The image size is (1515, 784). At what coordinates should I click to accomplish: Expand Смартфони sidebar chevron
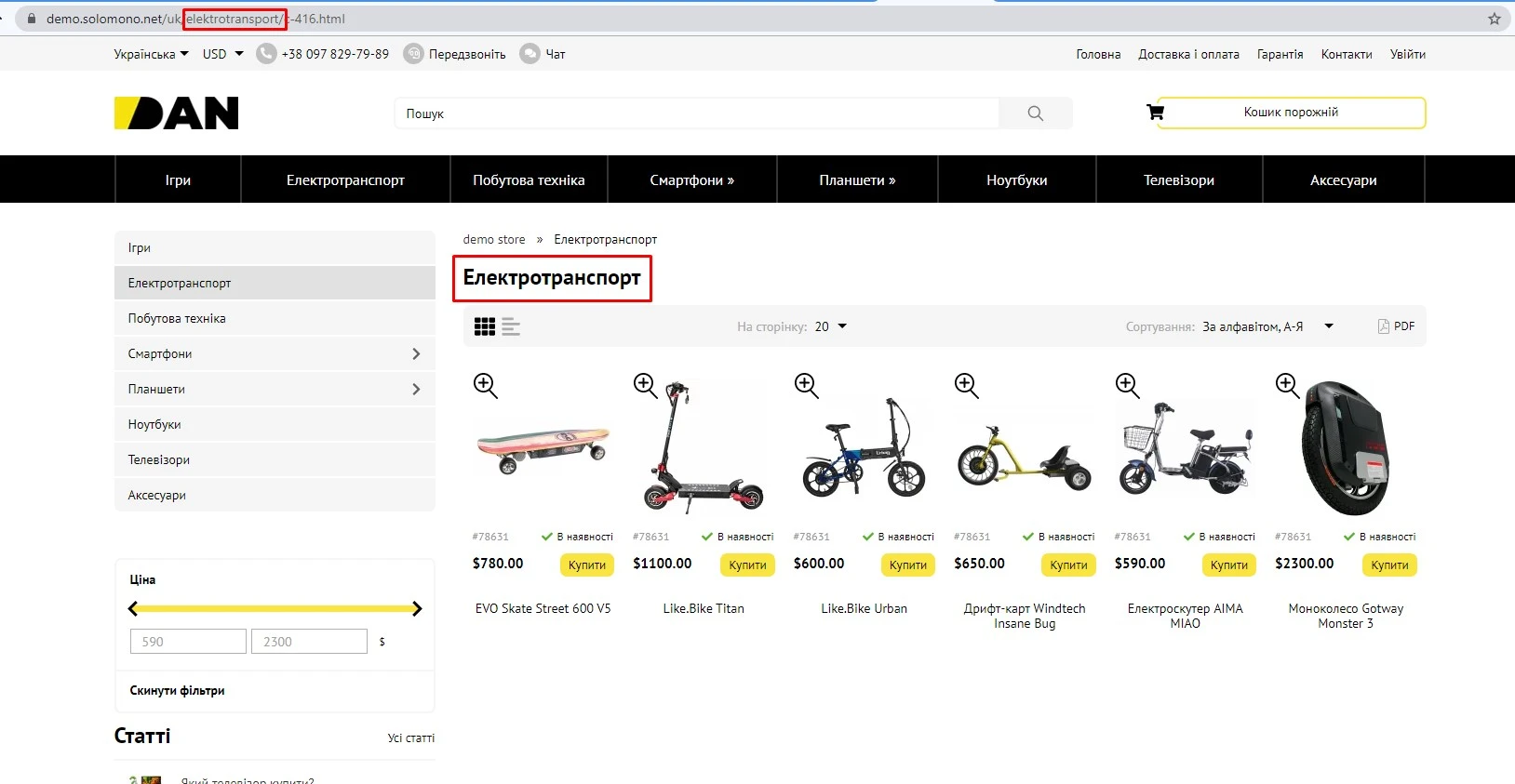coord(416,353)
